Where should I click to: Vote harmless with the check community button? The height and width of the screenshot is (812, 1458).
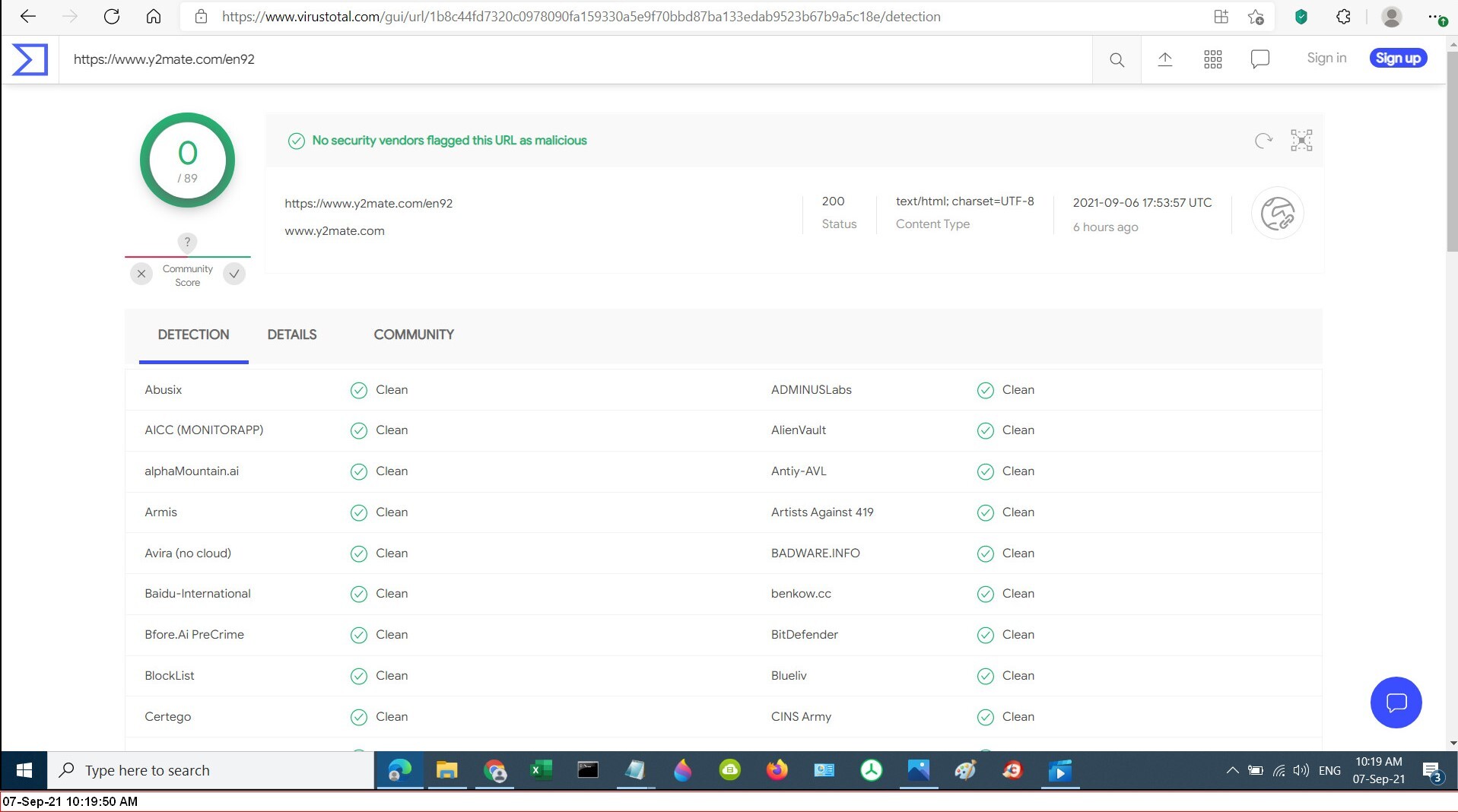234,274
